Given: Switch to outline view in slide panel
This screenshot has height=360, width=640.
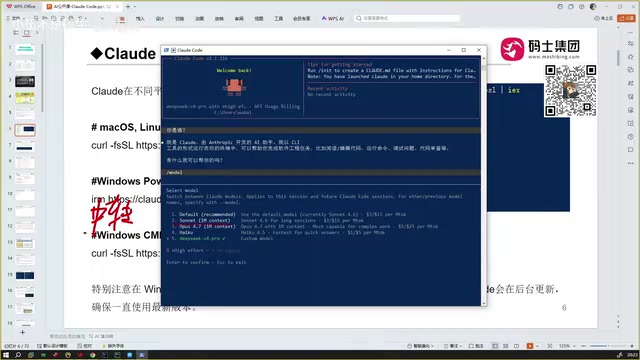Looking at the screenshot, I should coord(16,33).
